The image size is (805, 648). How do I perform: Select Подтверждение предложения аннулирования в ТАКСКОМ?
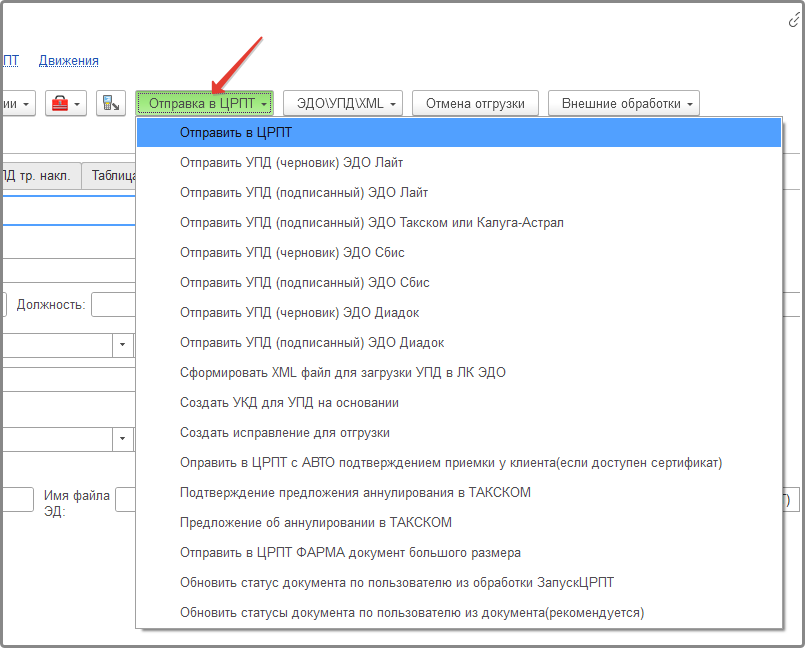click(x=459, y=493)
